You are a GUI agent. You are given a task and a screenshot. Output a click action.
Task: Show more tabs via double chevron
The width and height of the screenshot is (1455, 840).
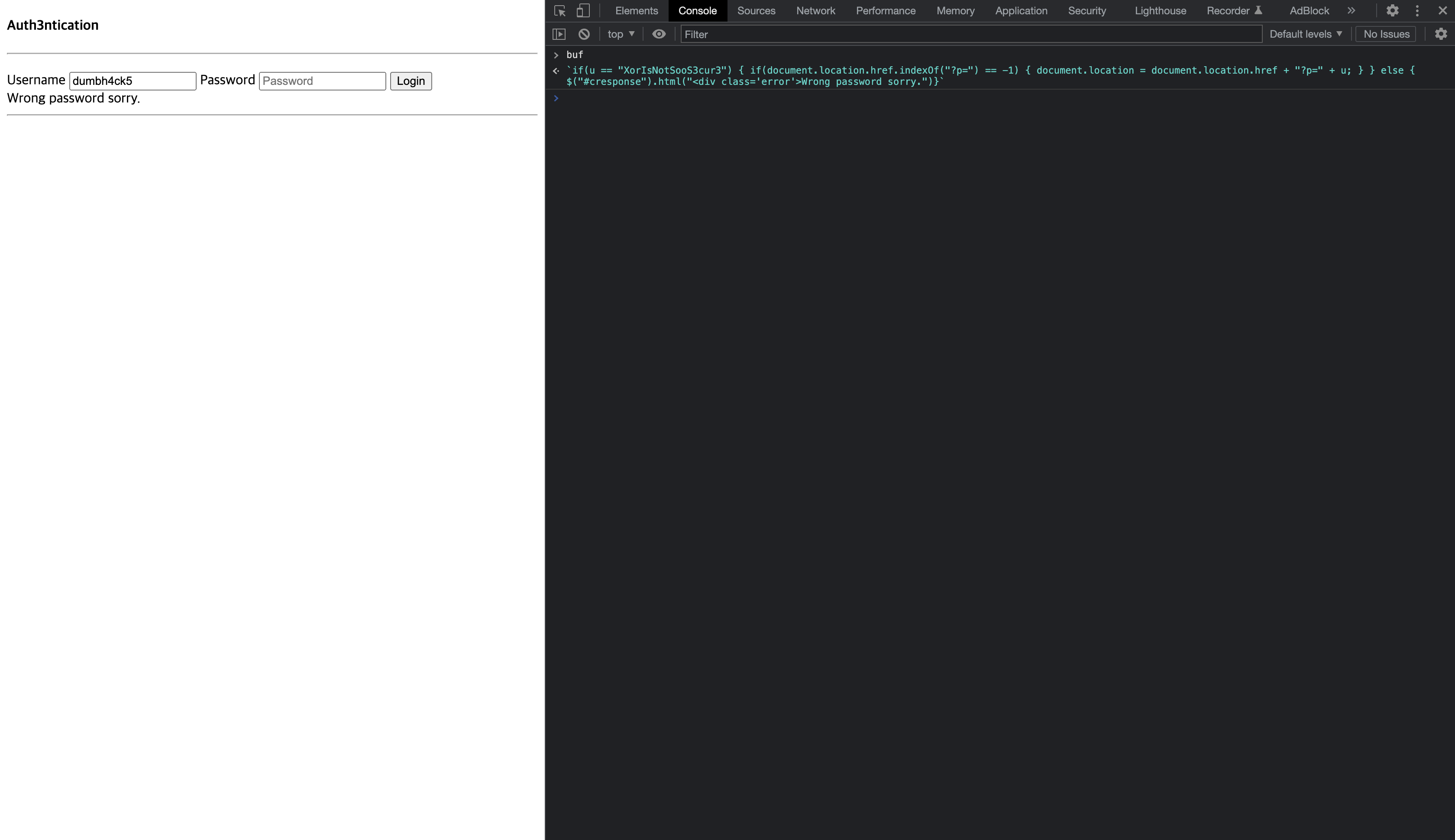(x=1351, y=10)
